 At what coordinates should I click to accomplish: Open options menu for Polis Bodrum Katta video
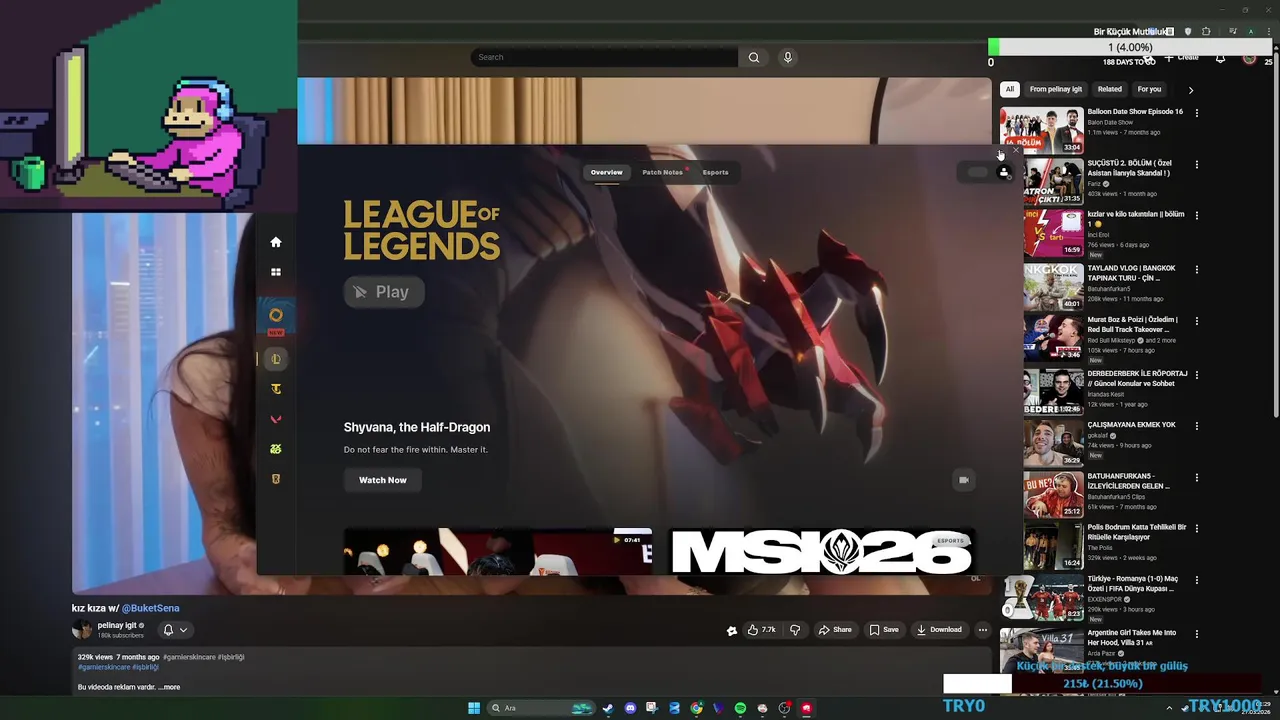[x=1196, y=529]
